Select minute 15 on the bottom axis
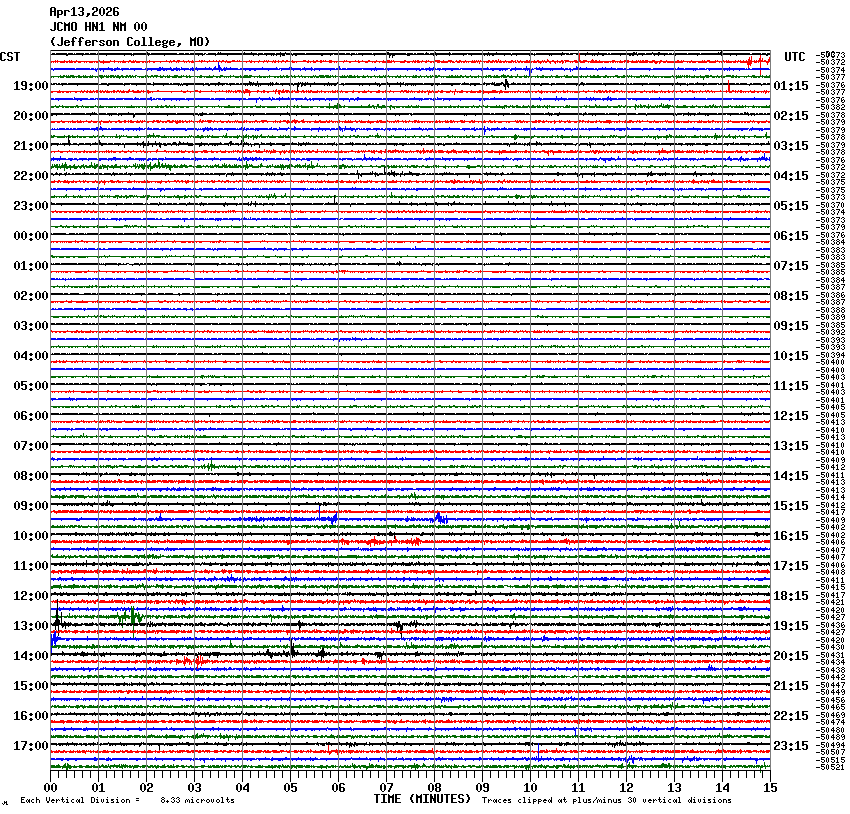The height and width of the screenshot is (814, 850). point(769,788)
